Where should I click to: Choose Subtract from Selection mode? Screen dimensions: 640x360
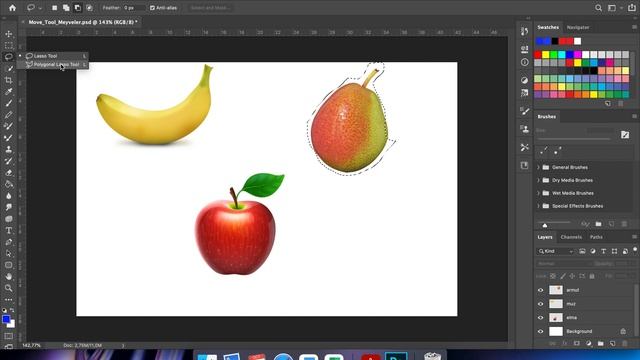[78, 8]
